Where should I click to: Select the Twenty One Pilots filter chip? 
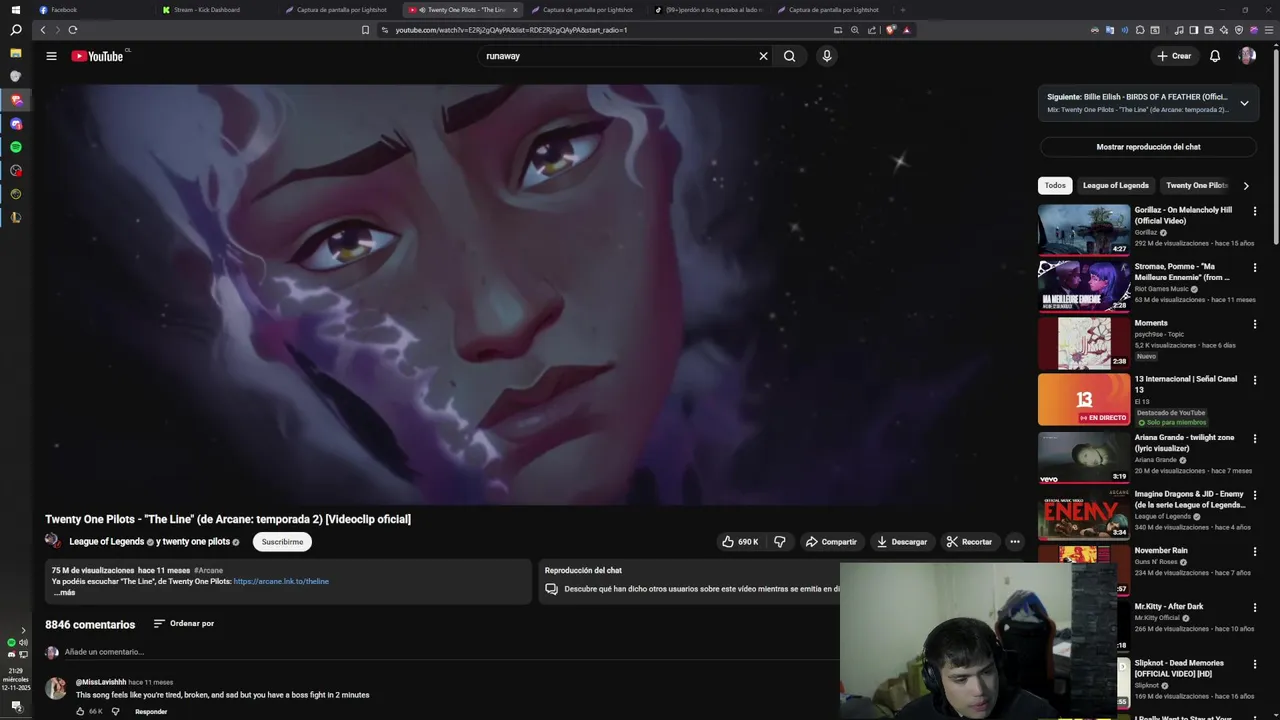[1196, 185]
